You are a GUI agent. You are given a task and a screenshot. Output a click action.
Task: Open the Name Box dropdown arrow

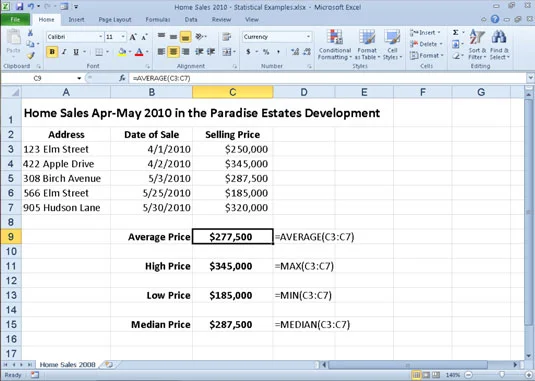tap(79, 78)
